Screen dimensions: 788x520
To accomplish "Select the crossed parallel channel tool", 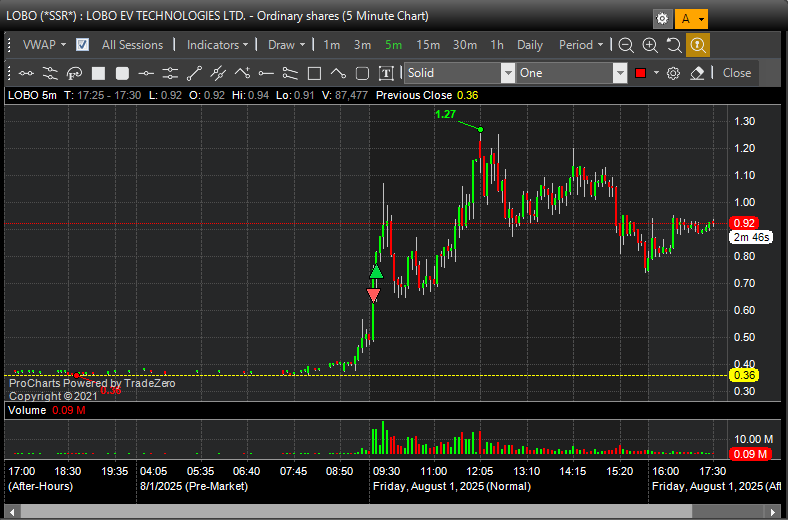I will click(x=218, y=73).
